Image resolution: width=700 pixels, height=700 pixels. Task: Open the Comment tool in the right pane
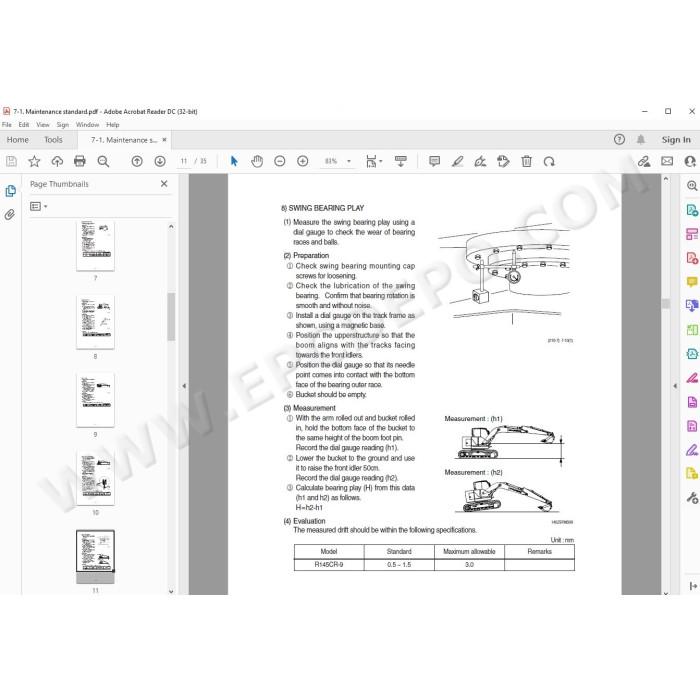point(692,282)
